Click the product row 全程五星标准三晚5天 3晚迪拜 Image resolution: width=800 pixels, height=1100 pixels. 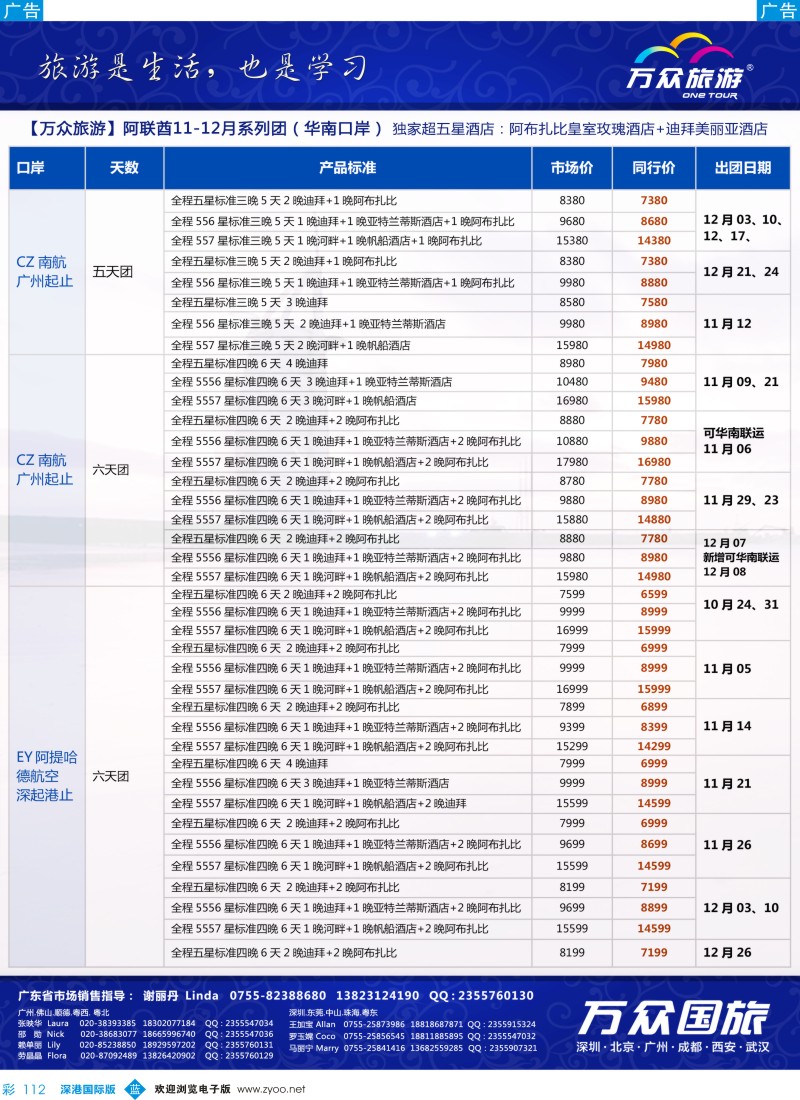click(x=250, y=303)
